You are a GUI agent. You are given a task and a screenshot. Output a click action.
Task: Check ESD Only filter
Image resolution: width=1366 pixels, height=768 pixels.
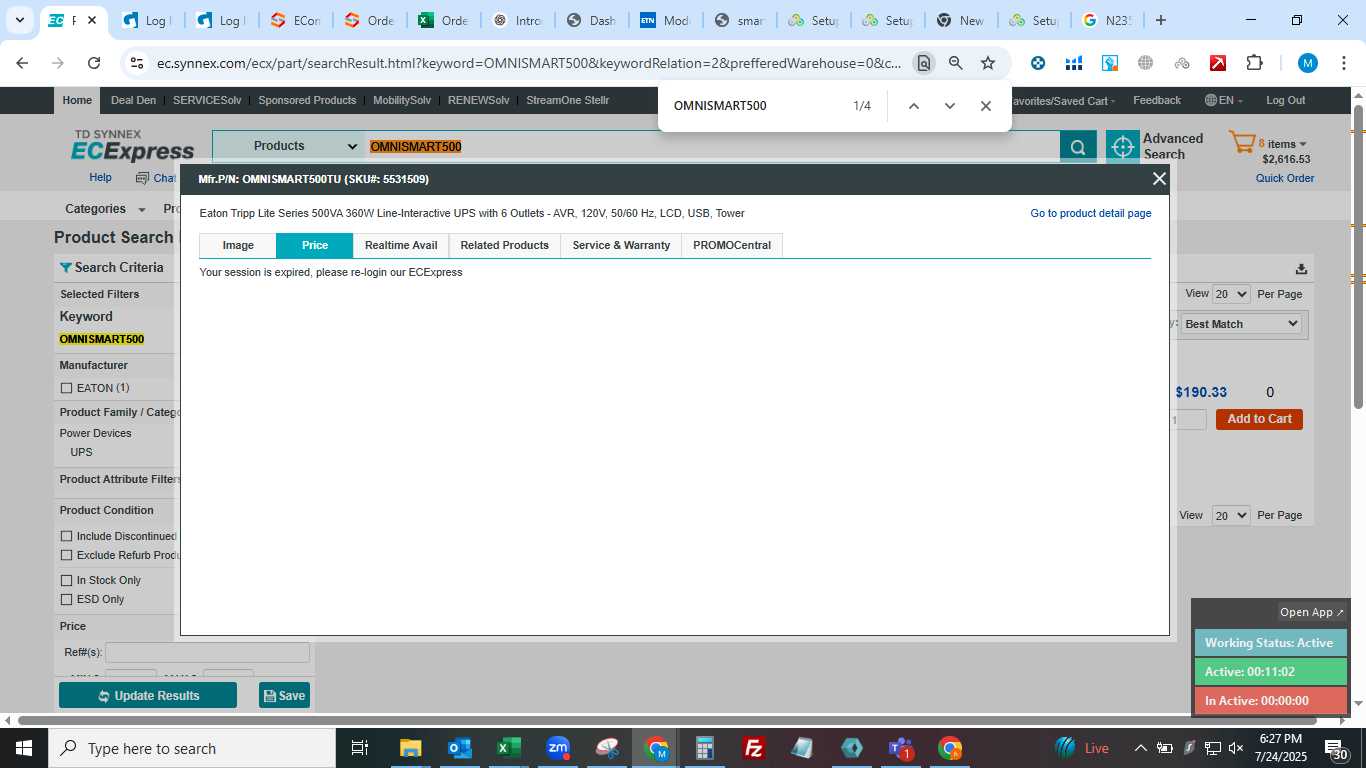pyautogui.click(x=67, y=599)
